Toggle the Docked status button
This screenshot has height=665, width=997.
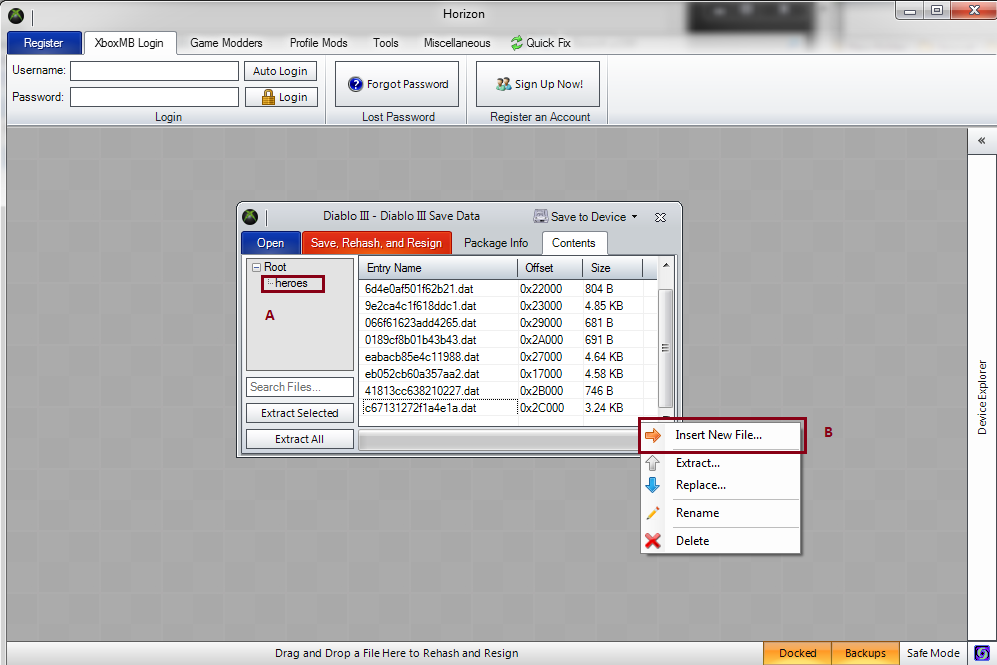point(797,653)
